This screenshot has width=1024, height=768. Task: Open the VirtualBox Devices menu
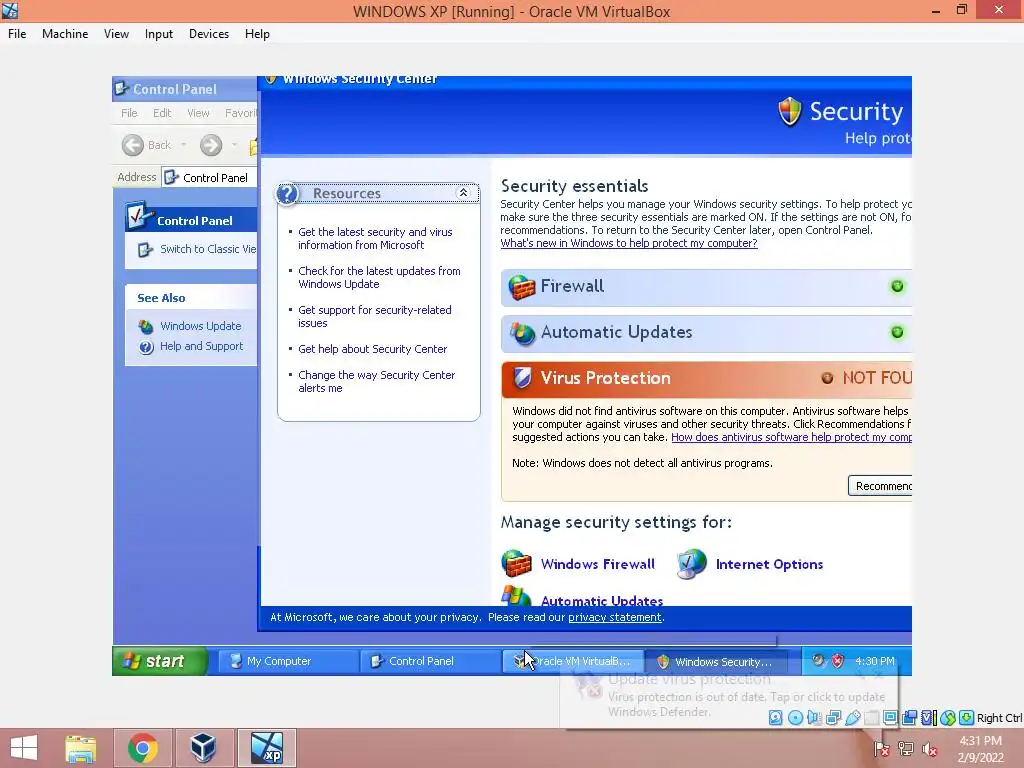click(x=208, y=34)
